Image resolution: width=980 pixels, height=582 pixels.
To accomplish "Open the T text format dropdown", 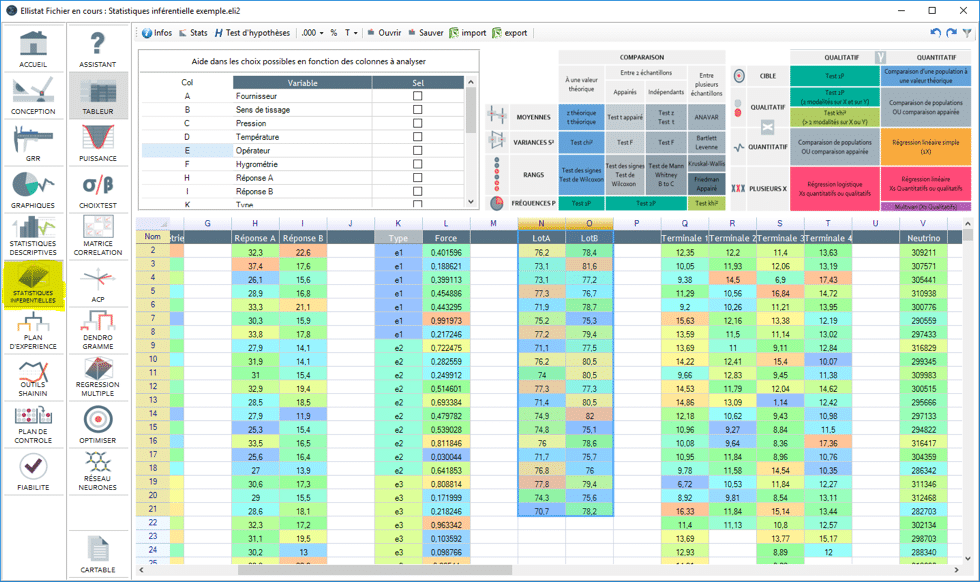I will pos(351,33).
